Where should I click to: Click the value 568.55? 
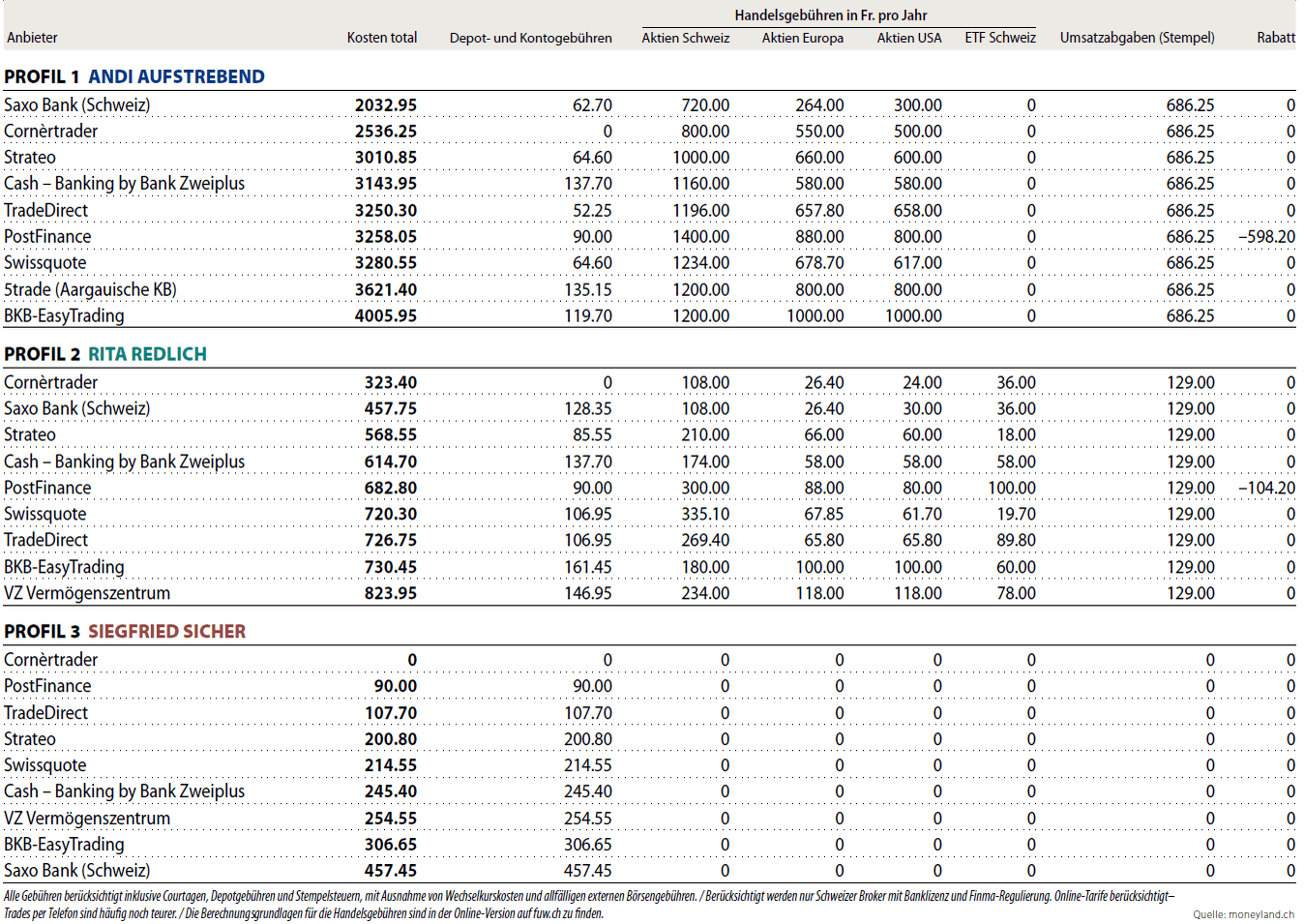pyautogui.click(x=391, y=435)
